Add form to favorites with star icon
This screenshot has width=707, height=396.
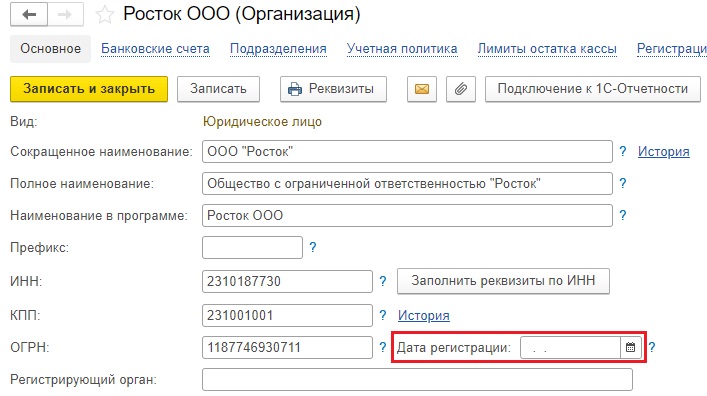point(105,15)
